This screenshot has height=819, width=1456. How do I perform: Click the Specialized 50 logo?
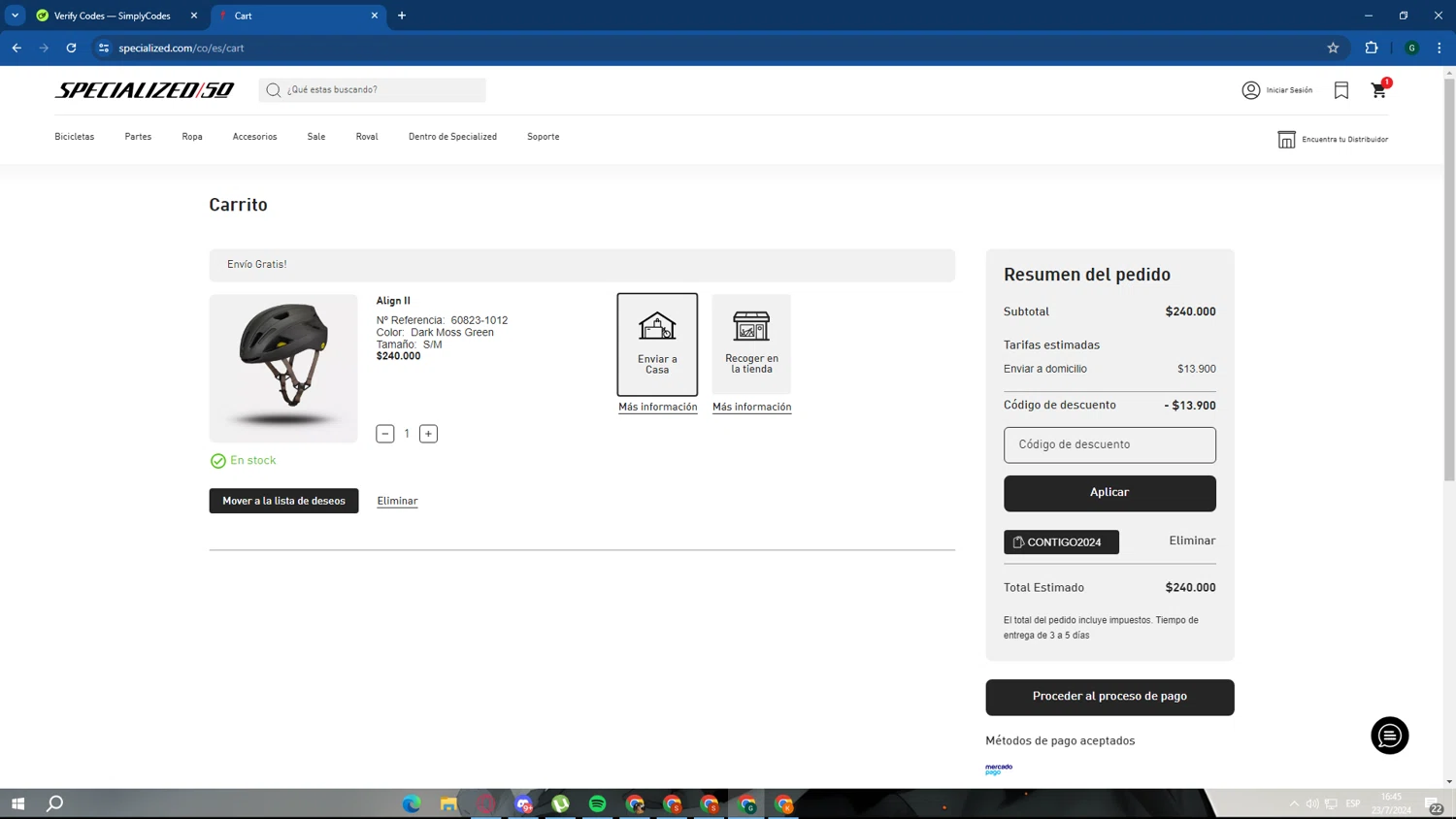pyautogui.click(x=145, y=90)
